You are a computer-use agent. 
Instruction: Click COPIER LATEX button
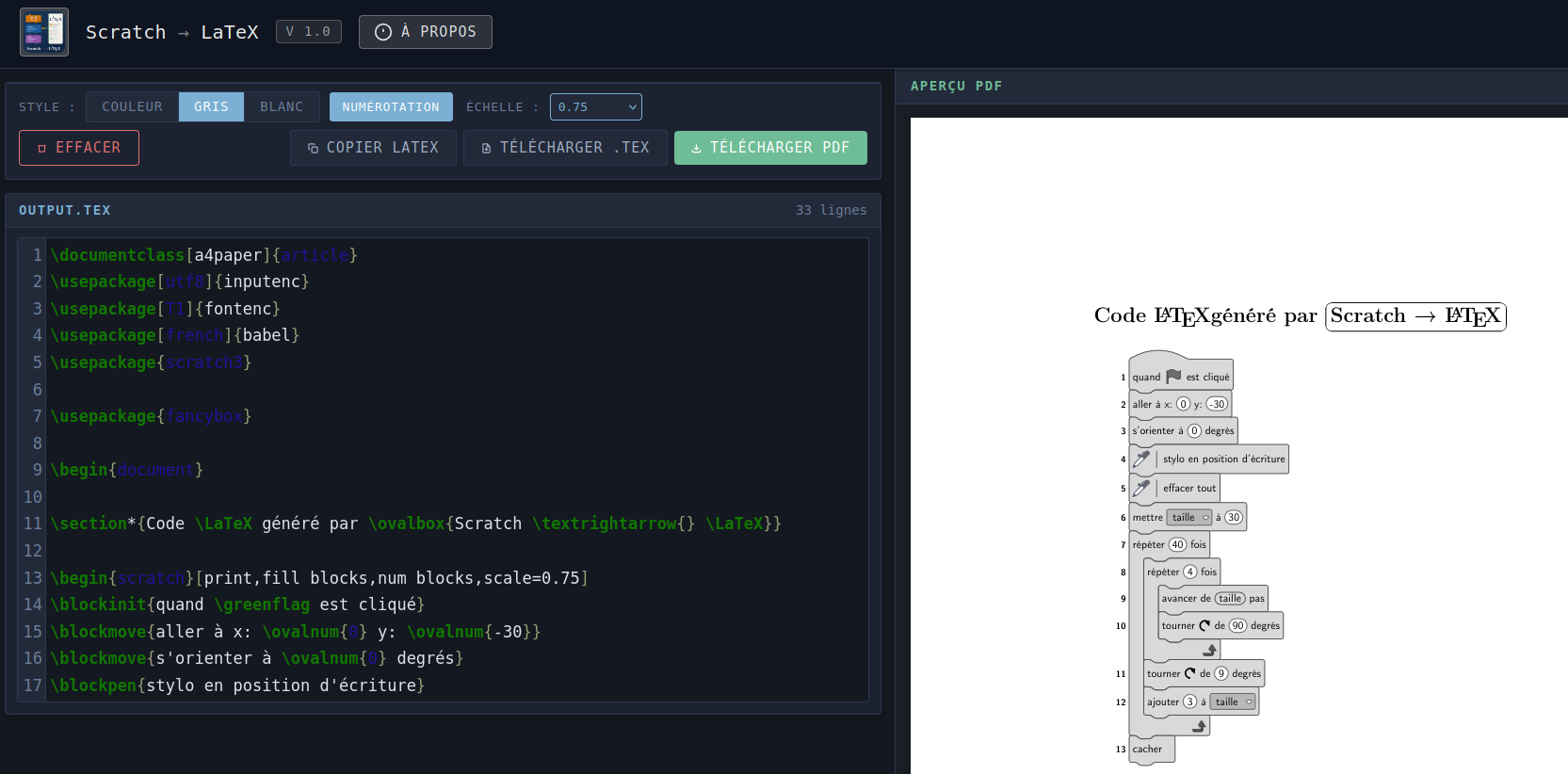coord(373,148)
